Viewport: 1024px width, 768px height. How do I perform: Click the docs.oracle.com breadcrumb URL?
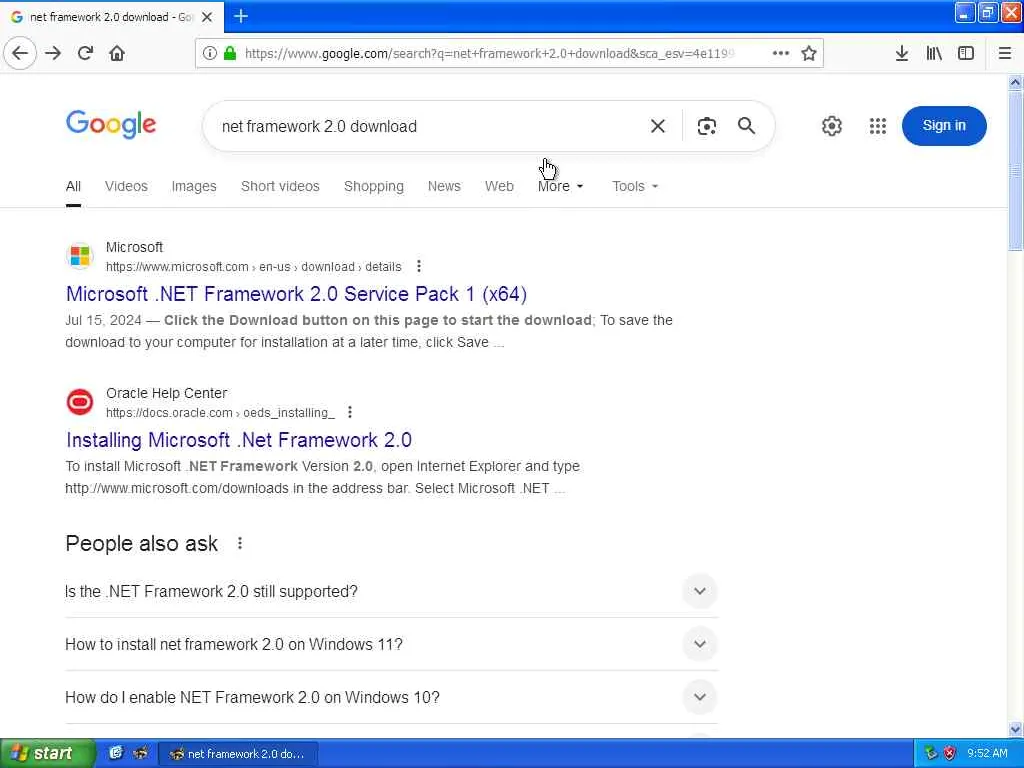click(220, 413)
